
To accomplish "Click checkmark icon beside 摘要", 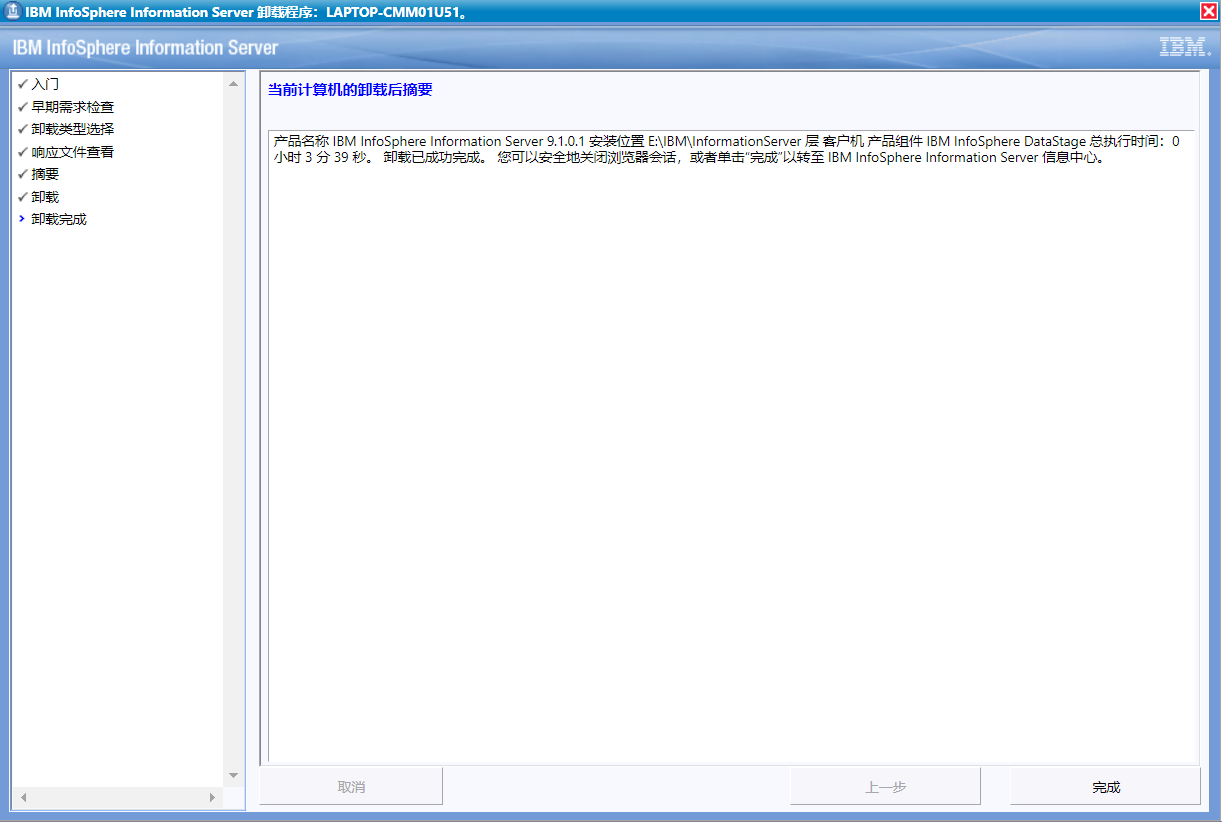I will click(x=22, y=174).
